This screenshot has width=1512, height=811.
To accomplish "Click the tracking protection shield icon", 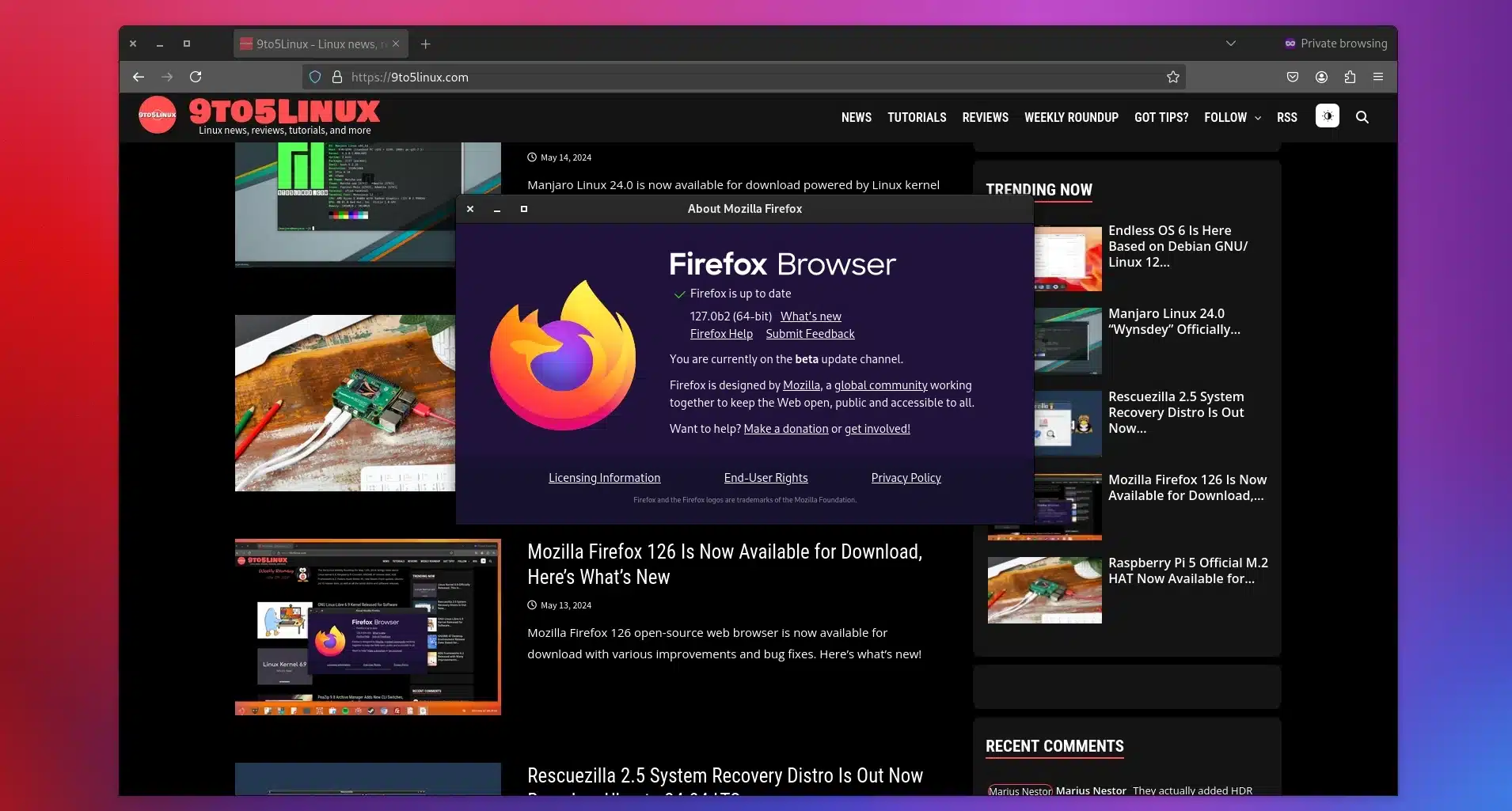I will tap(315, 77).
